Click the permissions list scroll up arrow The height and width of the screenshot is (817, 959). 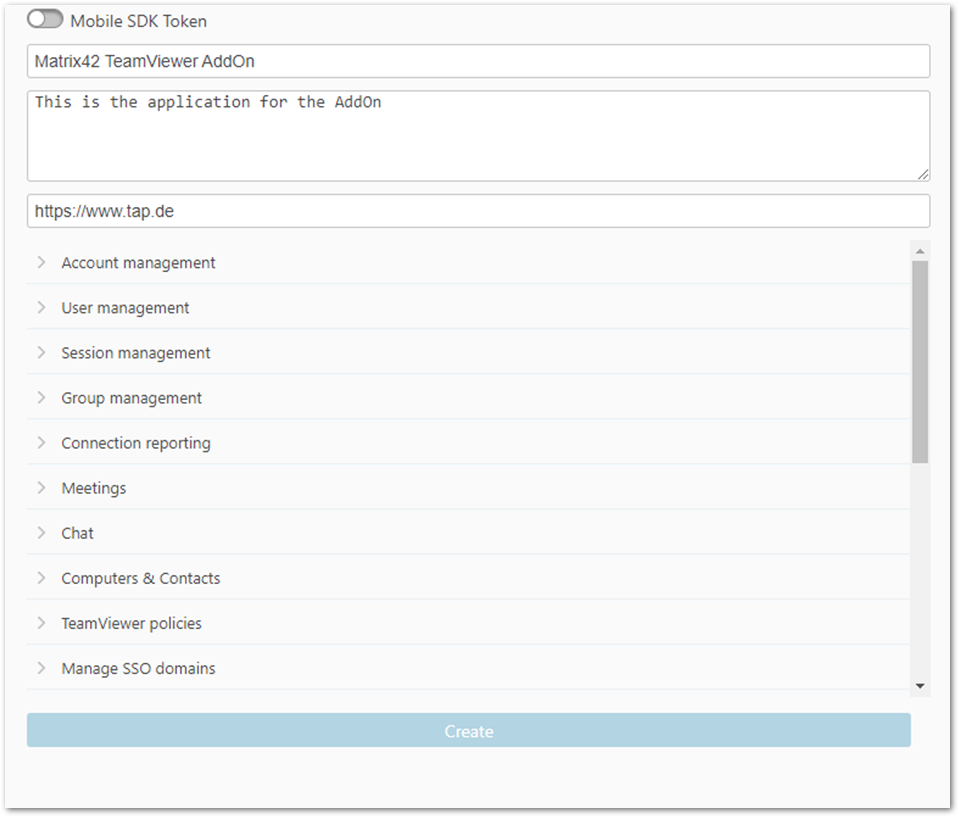[x=920, y=251]
